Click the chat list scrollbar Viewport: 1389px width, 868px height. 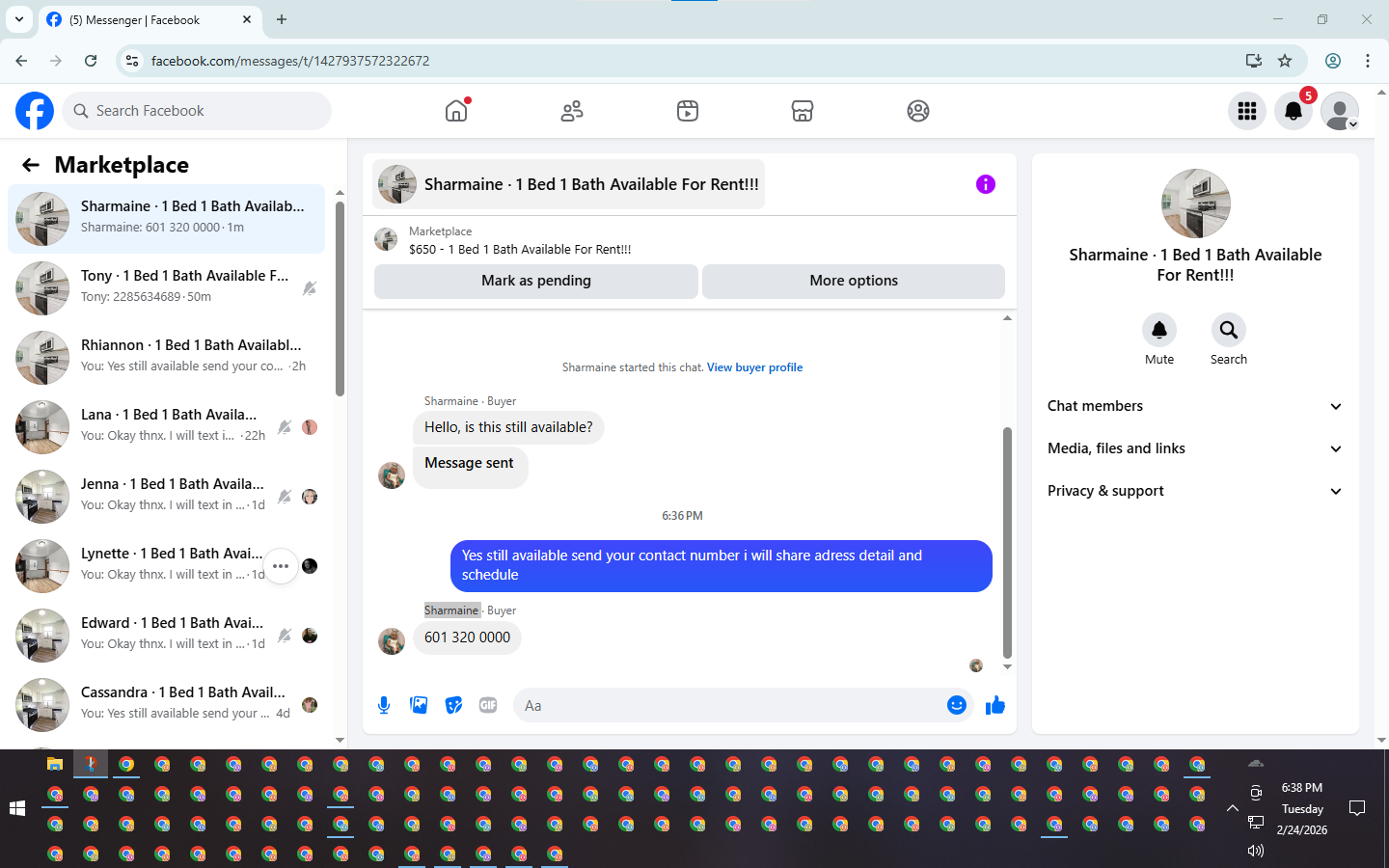pyautogui.click(x=340, y=299)
